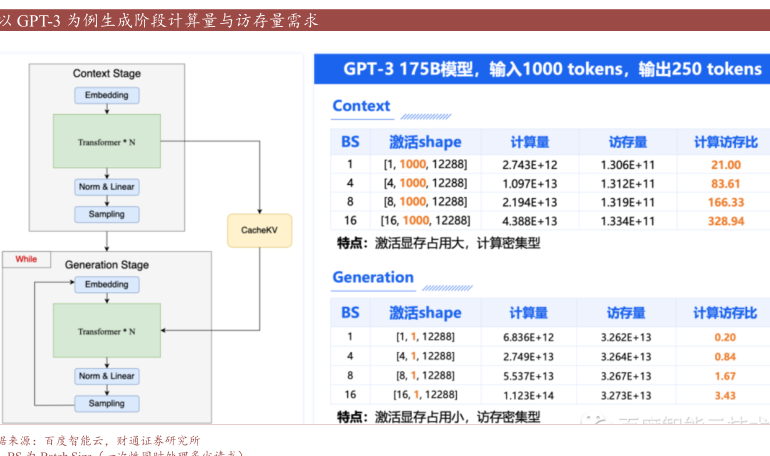Click 激活shape header in the Generation table
The image size is (770, 456).
tap(425, 313)
